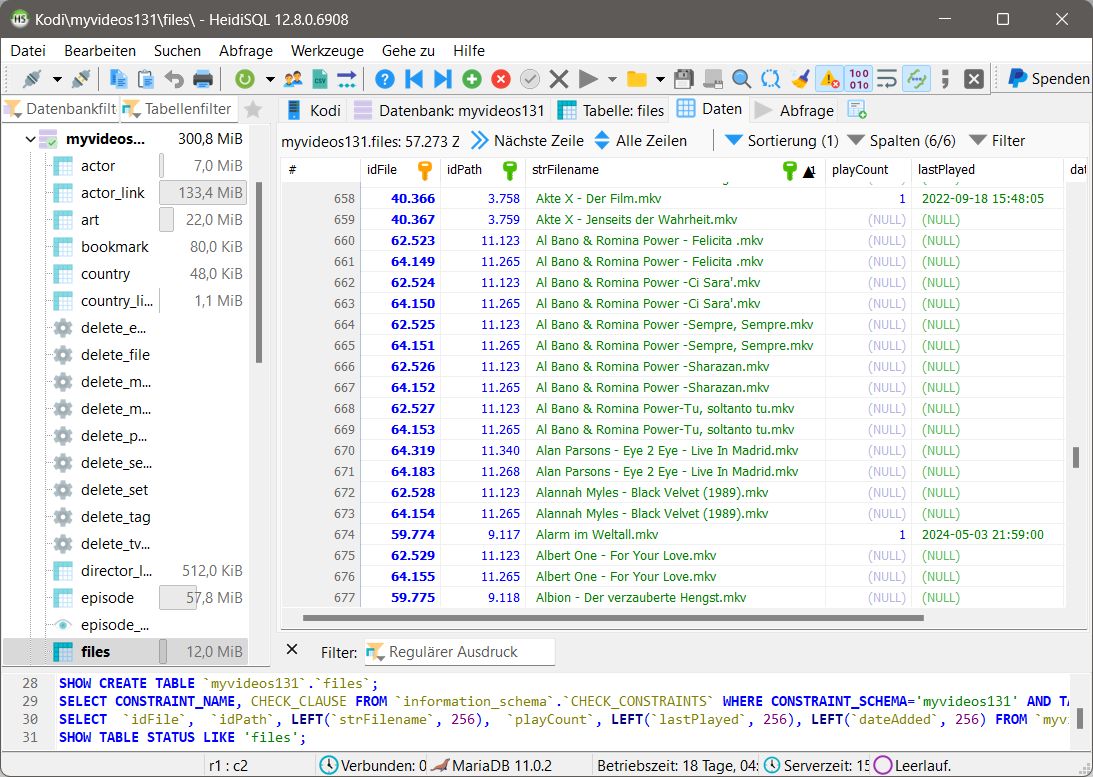Open the Filter panel dropdown
Screen dimensions: 1093x777
point(998,141)
